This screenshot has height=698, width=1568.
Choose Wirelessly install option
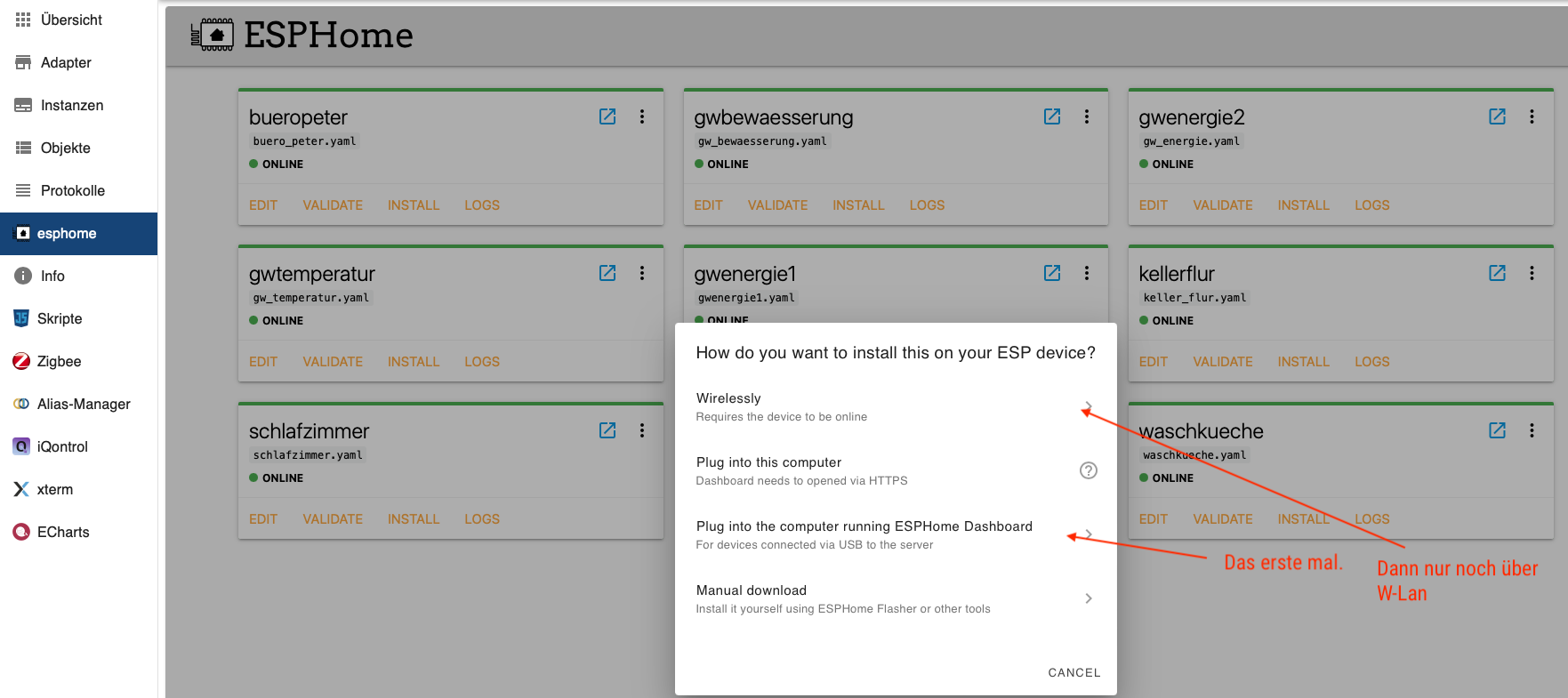[896, 406]
